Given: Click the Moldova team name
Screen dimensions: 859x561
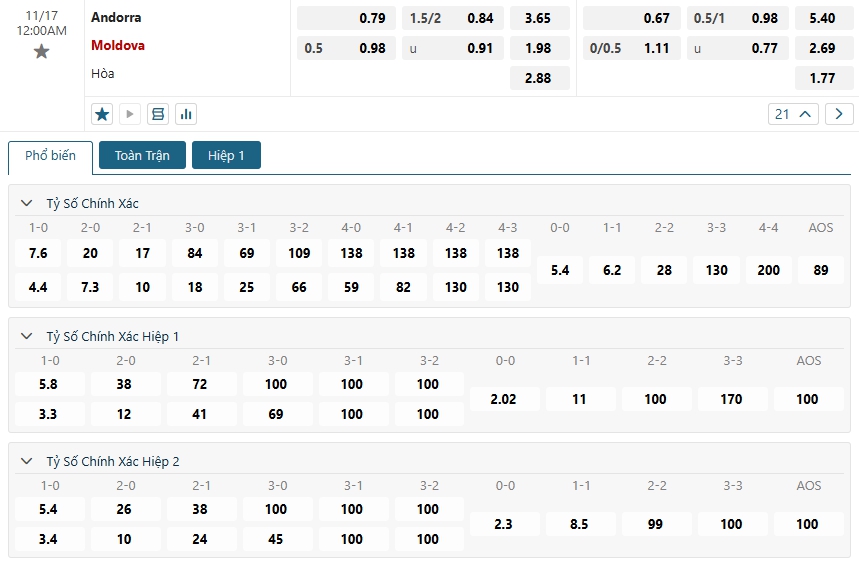Looking at the screenshot, I should pyautogui.click(x=118, y=45).
